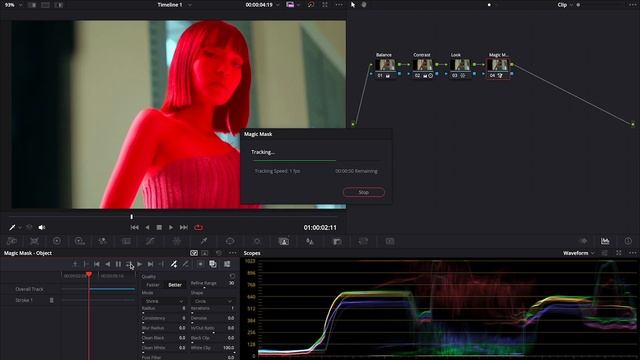Click the Tracking progress bar
The height and width of the screenshot is (360, 640).
(317, 160)
